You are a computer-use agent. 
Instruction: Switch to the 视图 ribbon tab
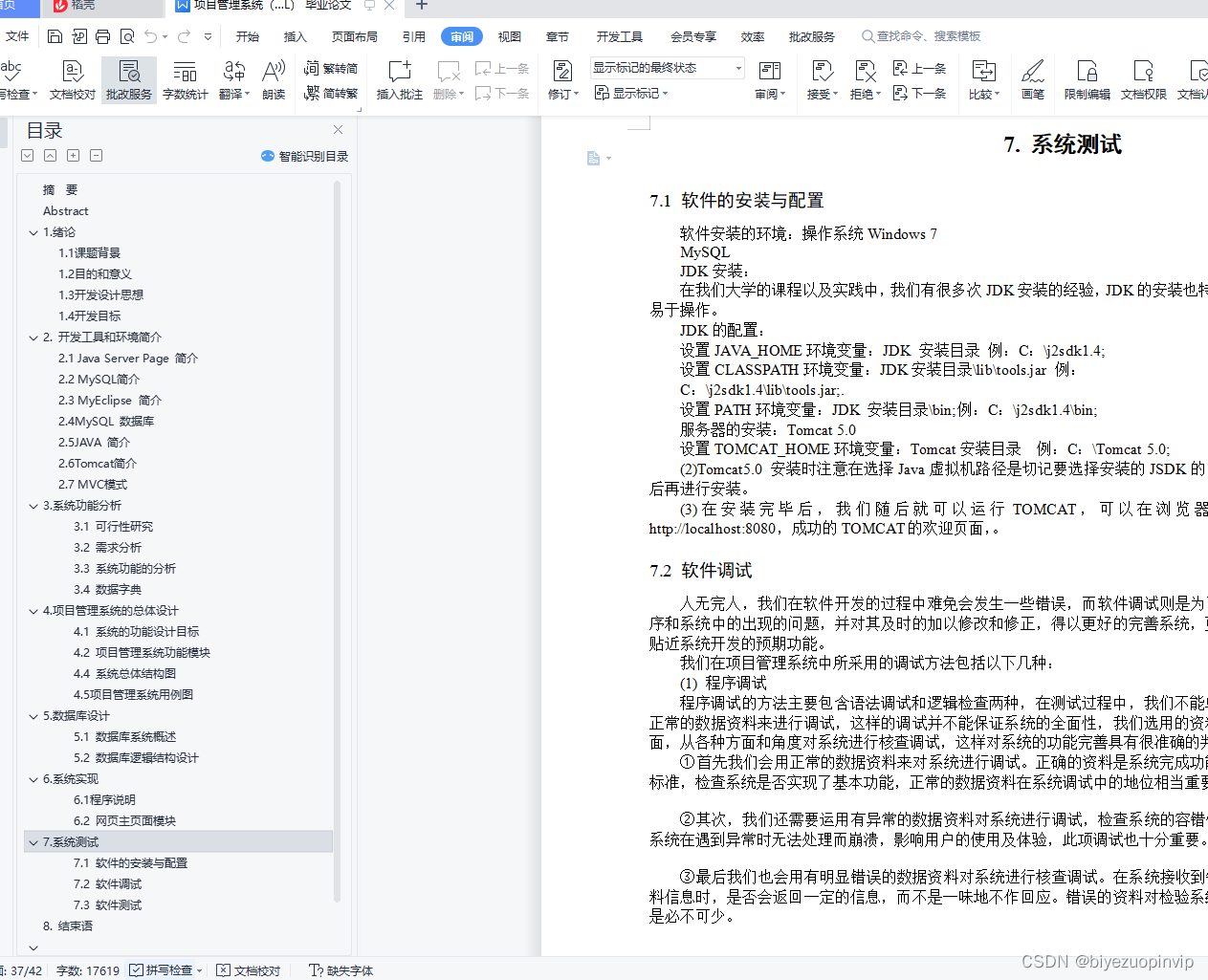[x=510, y=36]
